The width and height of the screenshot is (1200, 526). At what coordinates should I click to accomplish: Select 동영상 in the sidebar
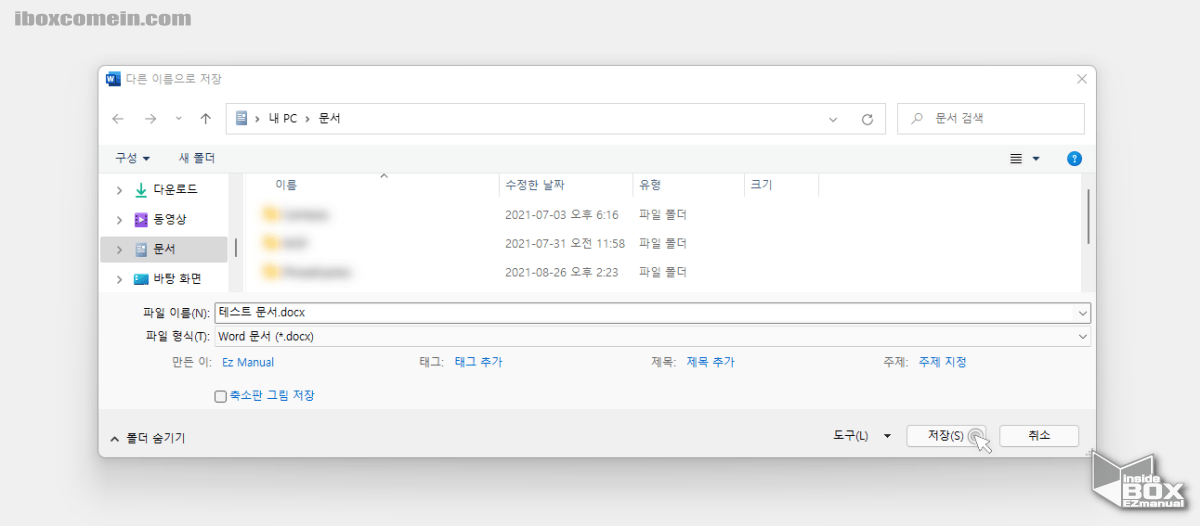pos(169,220)
